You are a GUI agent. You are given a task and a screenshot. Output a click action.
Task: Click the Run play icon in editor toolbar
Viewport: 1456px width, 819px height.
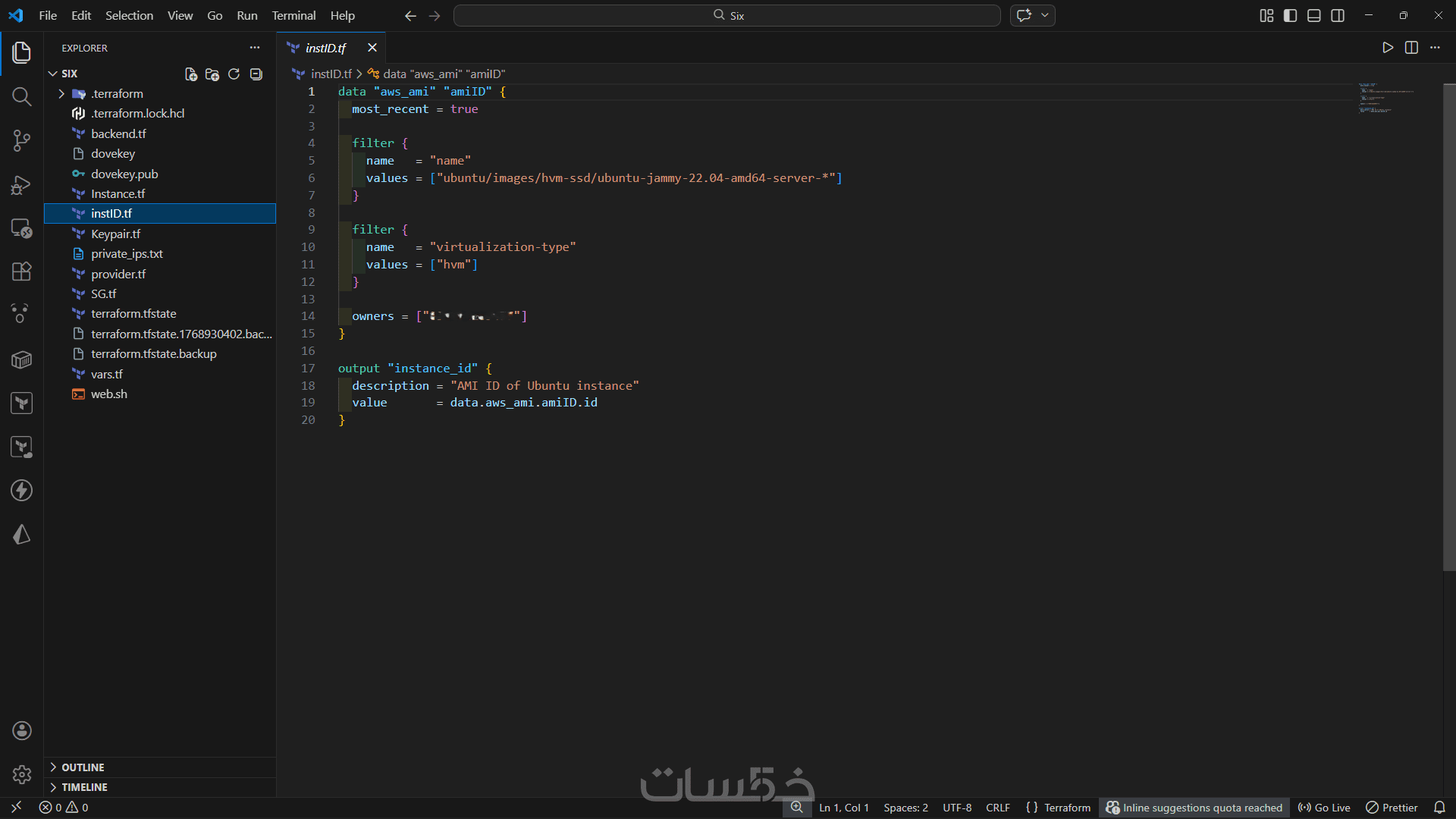point(1388,48)
